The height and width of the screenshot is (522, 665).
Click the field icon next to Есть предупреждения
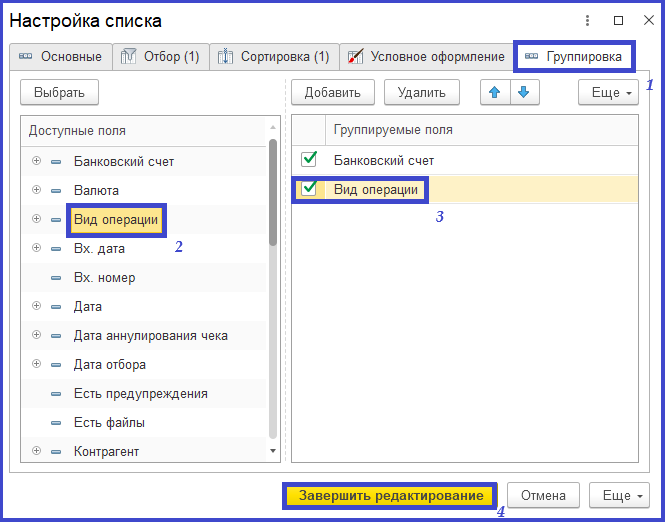coord(56,394)
